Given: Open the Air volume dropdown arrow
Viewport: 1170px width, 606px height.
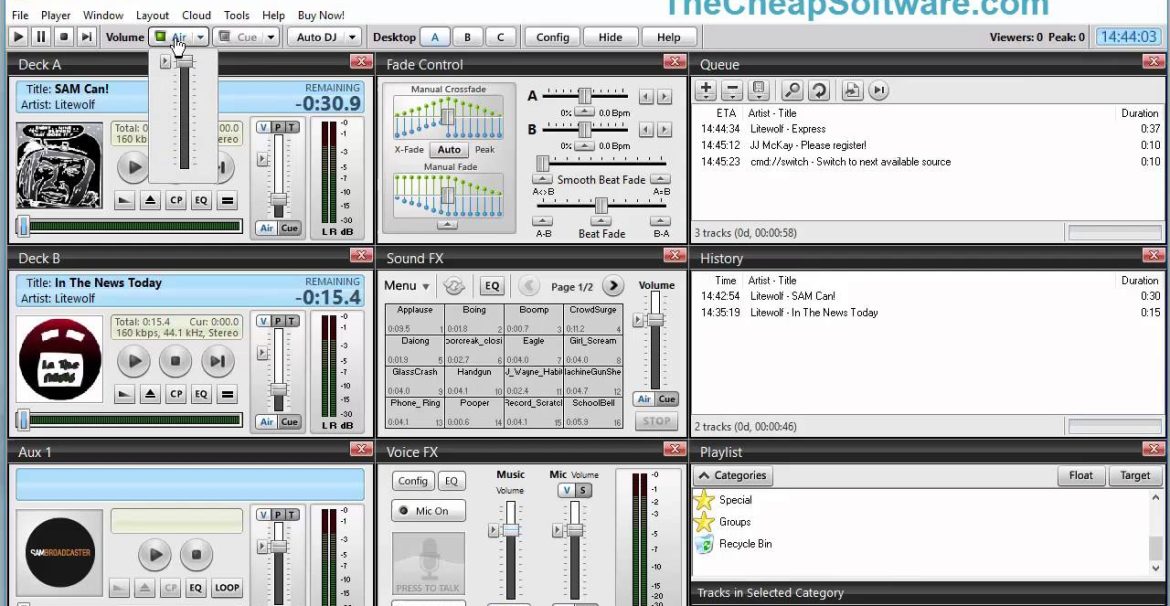Looking at the screenshot, I should (200, 37).
